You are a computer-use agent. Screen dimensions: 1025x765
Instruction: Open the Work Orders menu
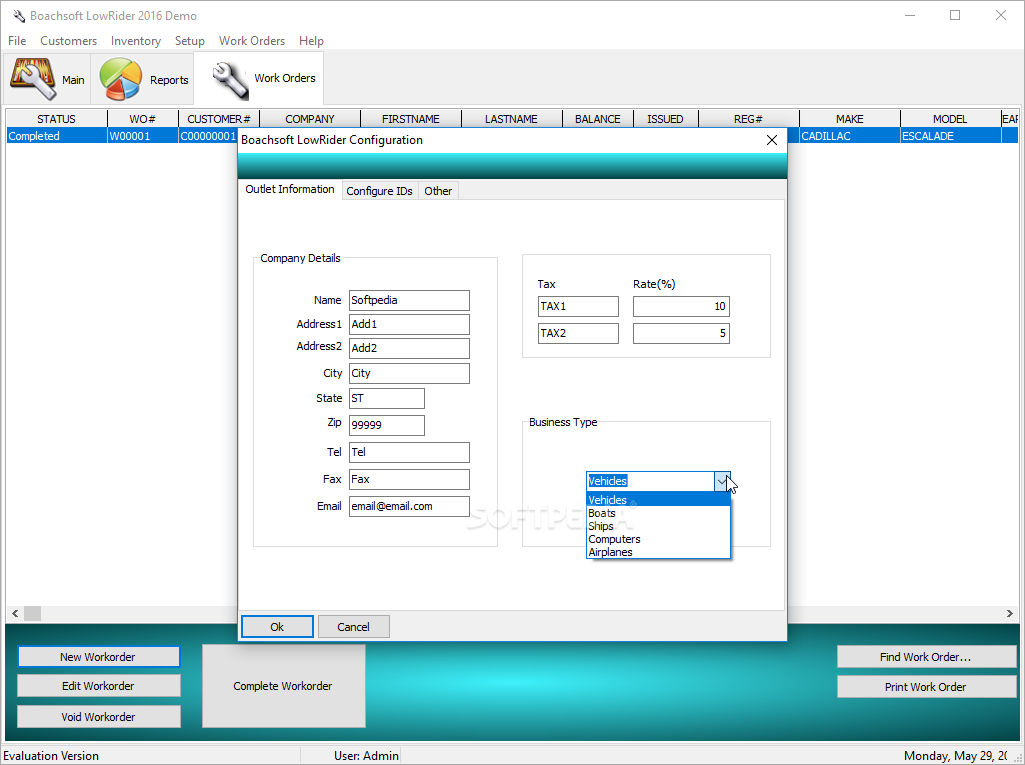(252, 41)
